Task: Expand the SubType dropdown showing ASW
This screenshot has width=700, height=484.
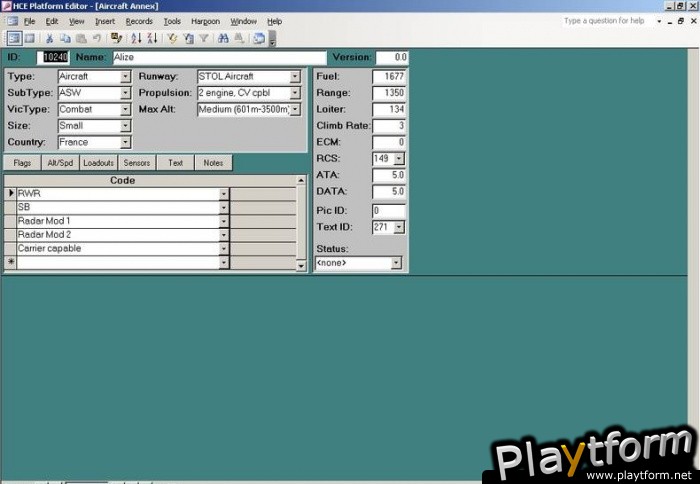Action: coord(125,93)
